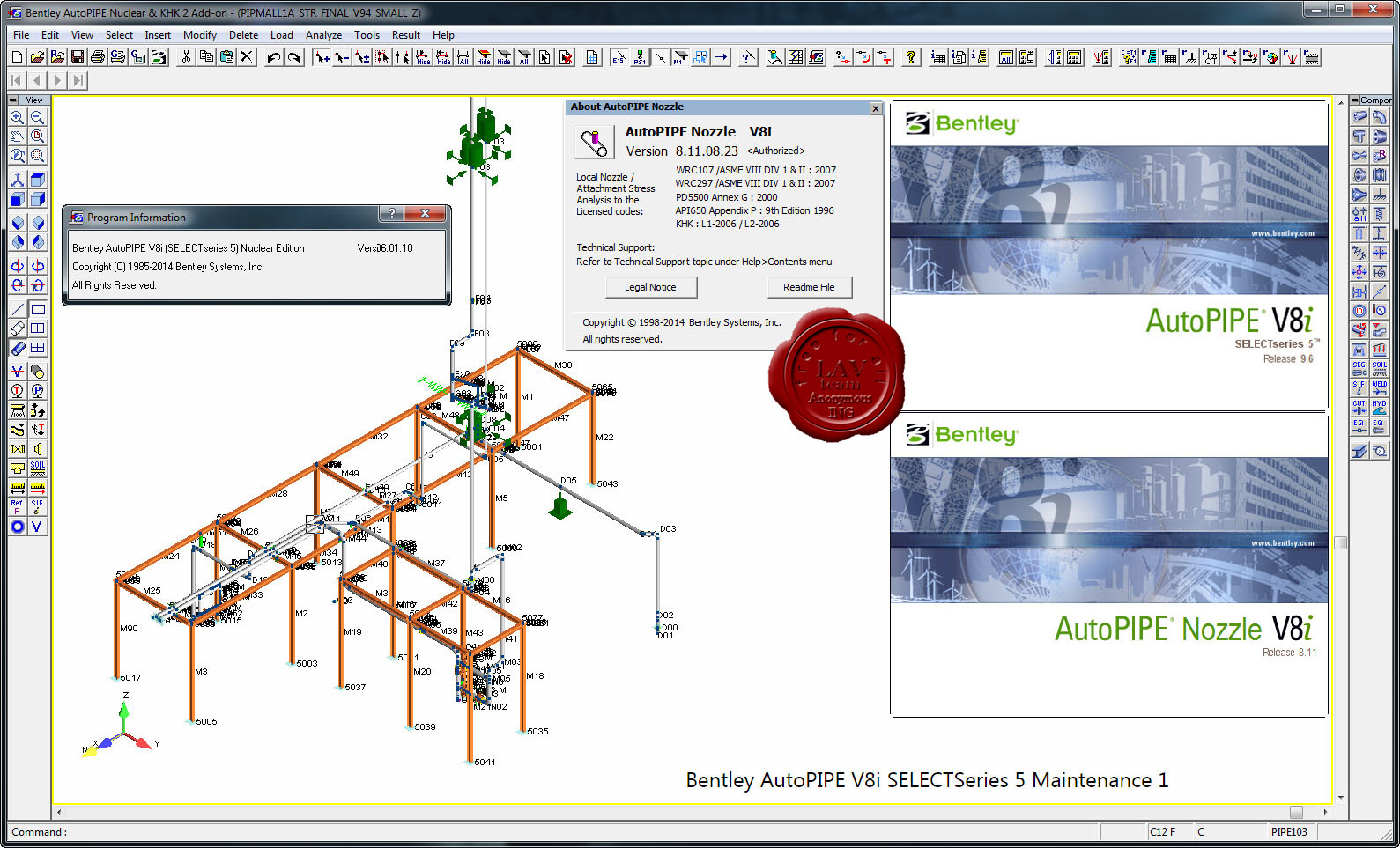Toggle the PS1 toolbar button

click(640, 57)
